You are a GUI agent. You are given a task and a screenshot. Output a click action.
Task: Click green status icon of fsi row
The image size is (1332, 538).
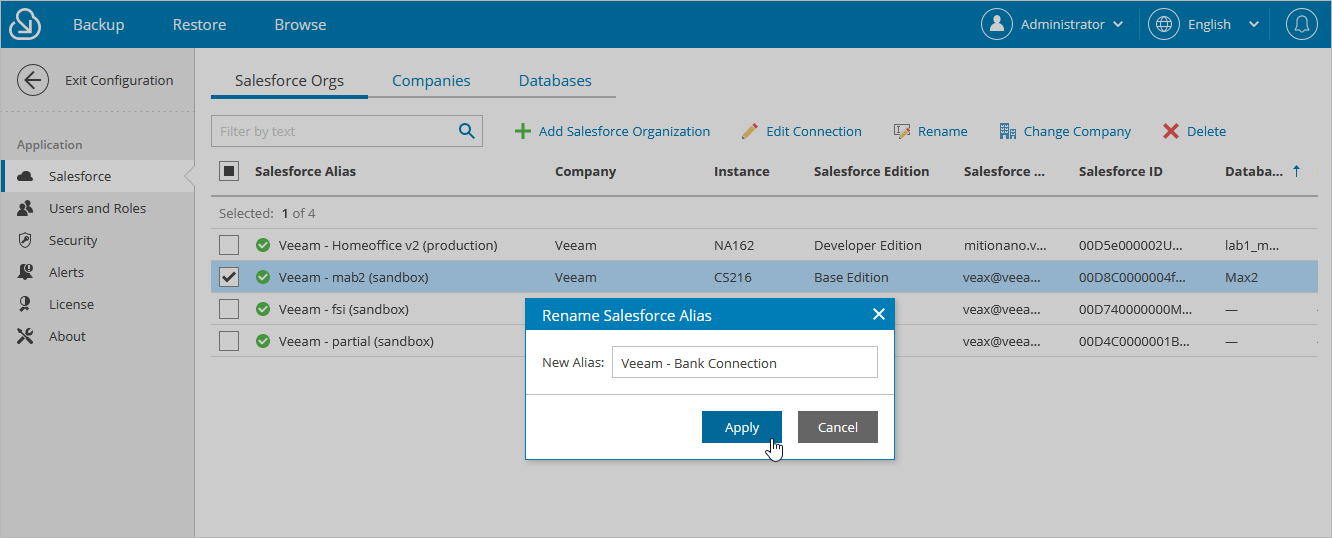click(x=263, y=309)
